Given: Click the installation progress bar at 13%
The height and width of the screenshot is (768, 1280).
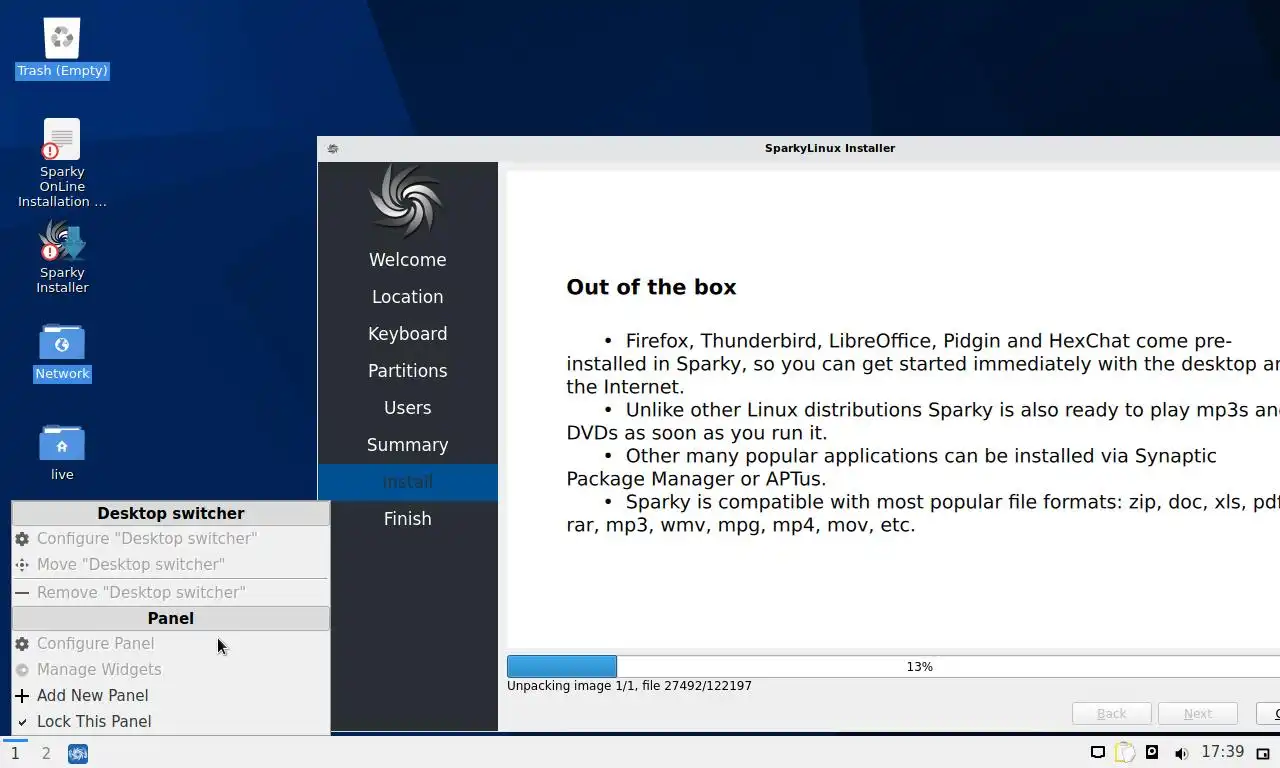Looking at the screenshot, I should pyautogui.click(x=893, y=666).
